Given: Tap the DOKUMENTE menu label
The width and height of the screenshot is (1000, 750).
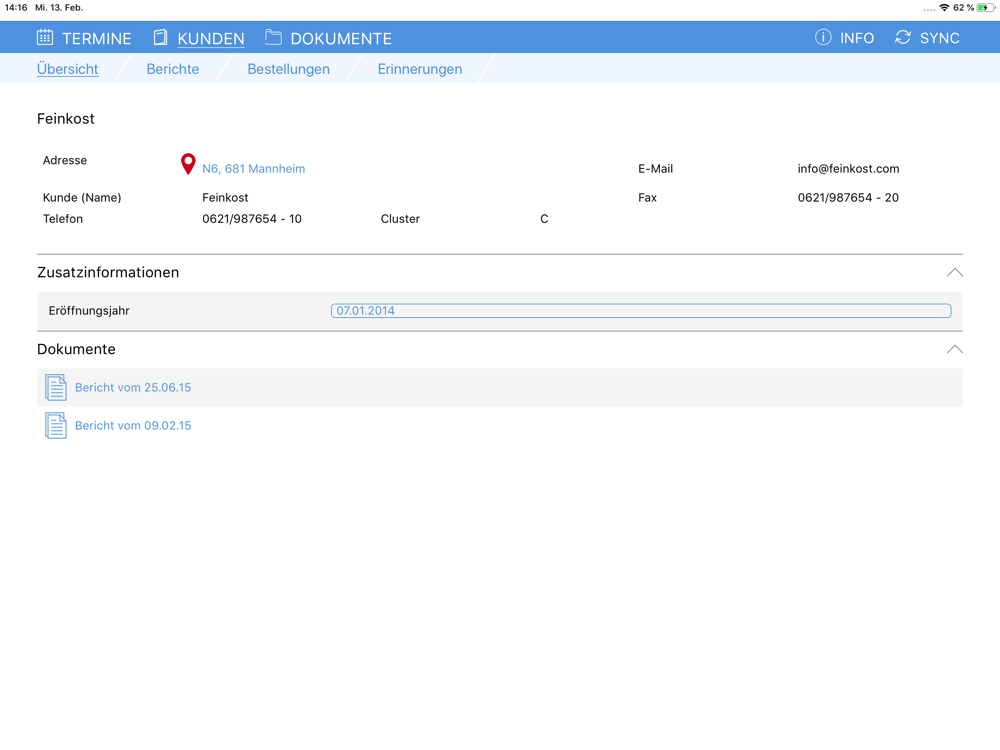Looking at the screenshot, I should pos(341,38).
